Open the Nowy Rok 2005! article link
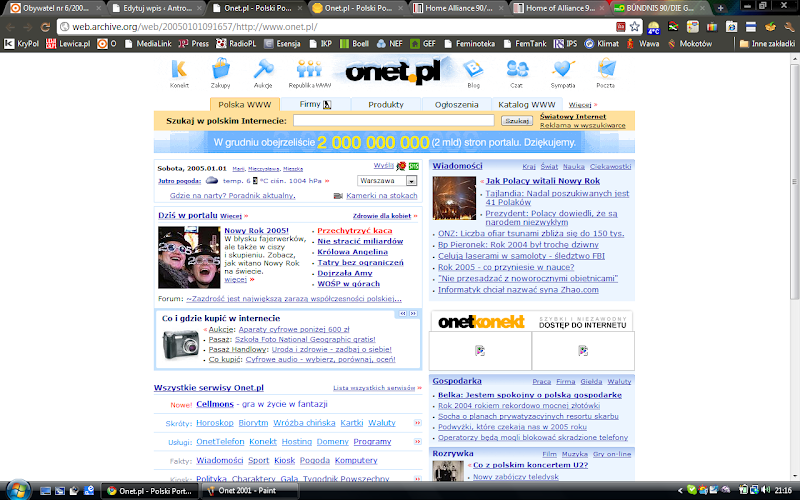Viewport: 800px width, 500px height. click(x=257, y=231)
